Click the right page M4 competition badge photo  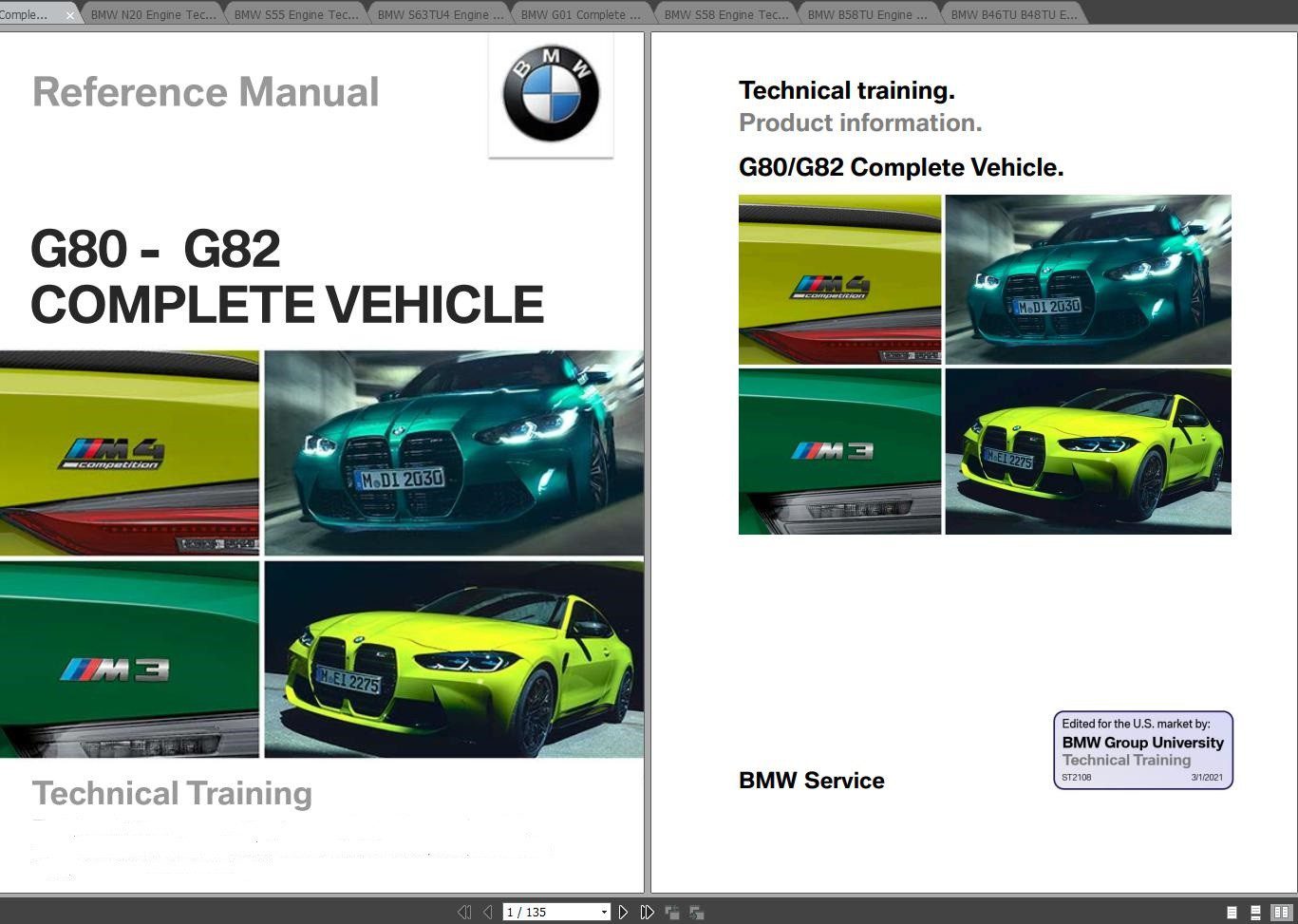(x=839, y=279)
